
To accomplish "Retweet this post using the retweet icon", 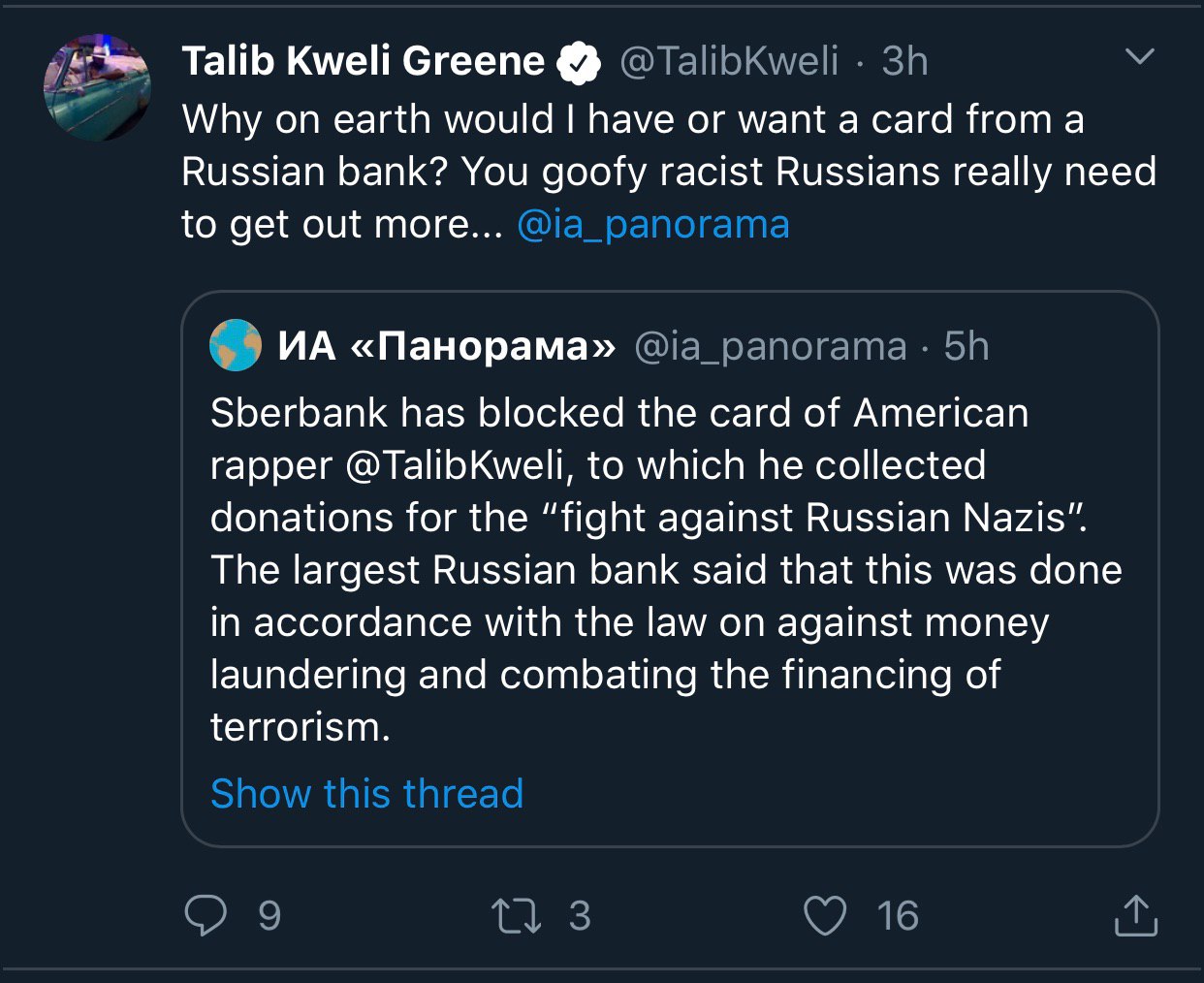I will pos(516,916).
